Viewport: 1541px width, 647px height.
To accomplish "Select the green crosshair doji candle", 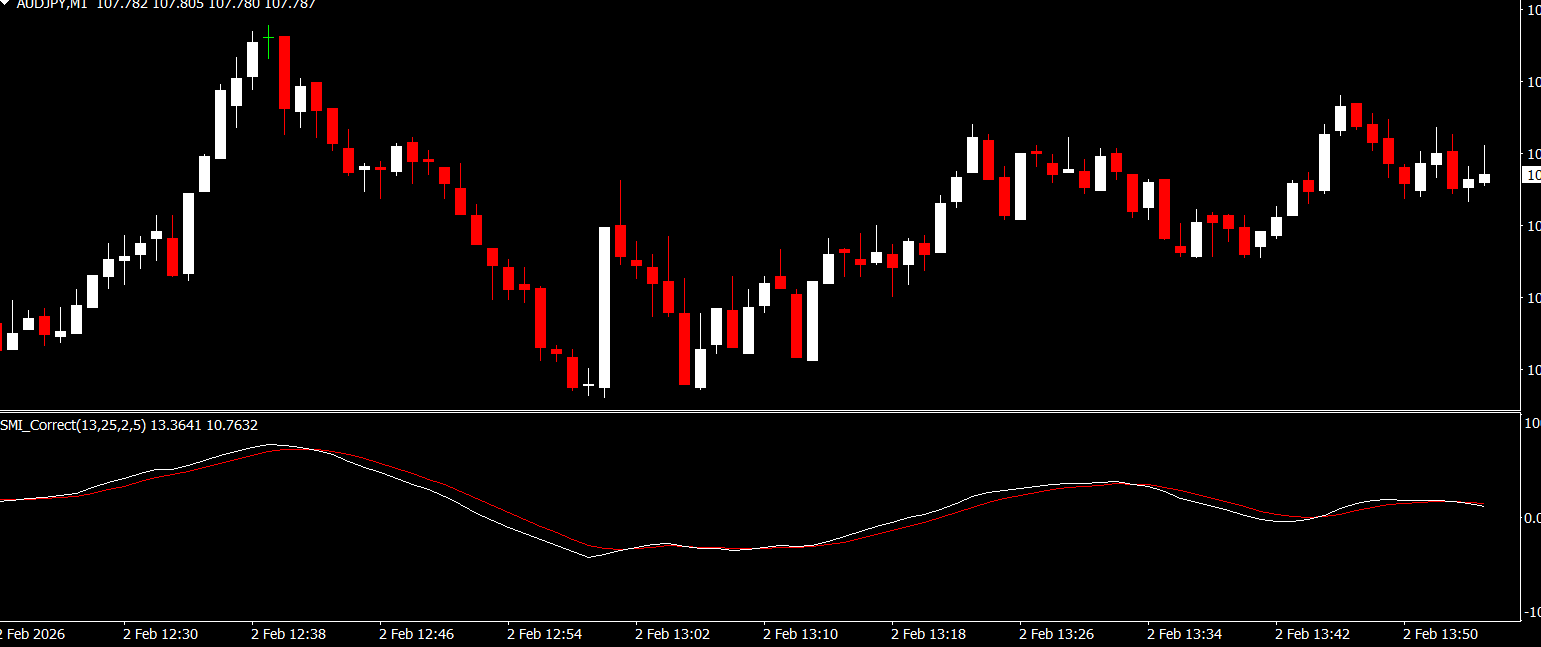I will click(268, 38).
